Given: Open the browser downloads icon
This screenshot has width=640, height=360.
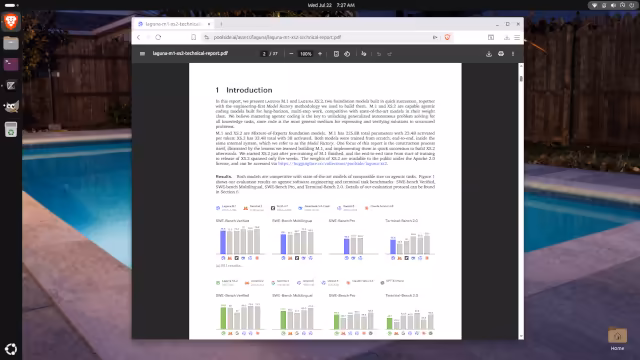Looking at the screenshot, I should click(507, 37).
